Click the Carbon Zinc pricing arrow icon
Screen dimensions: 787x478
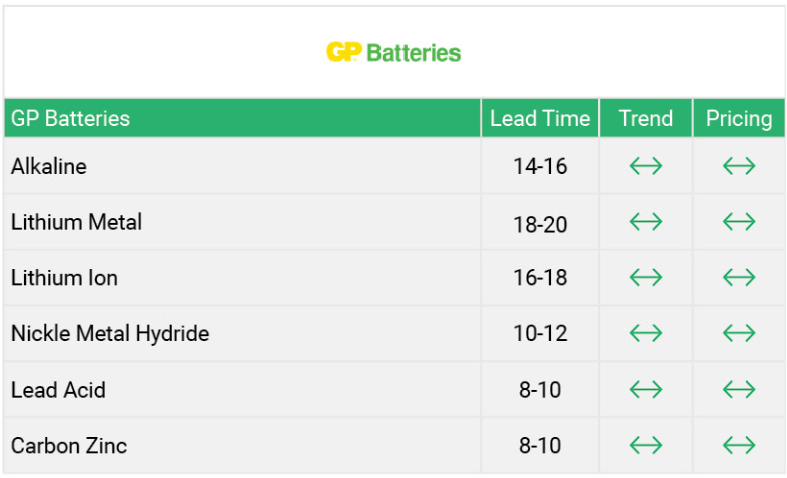click(x=739, y=445)
